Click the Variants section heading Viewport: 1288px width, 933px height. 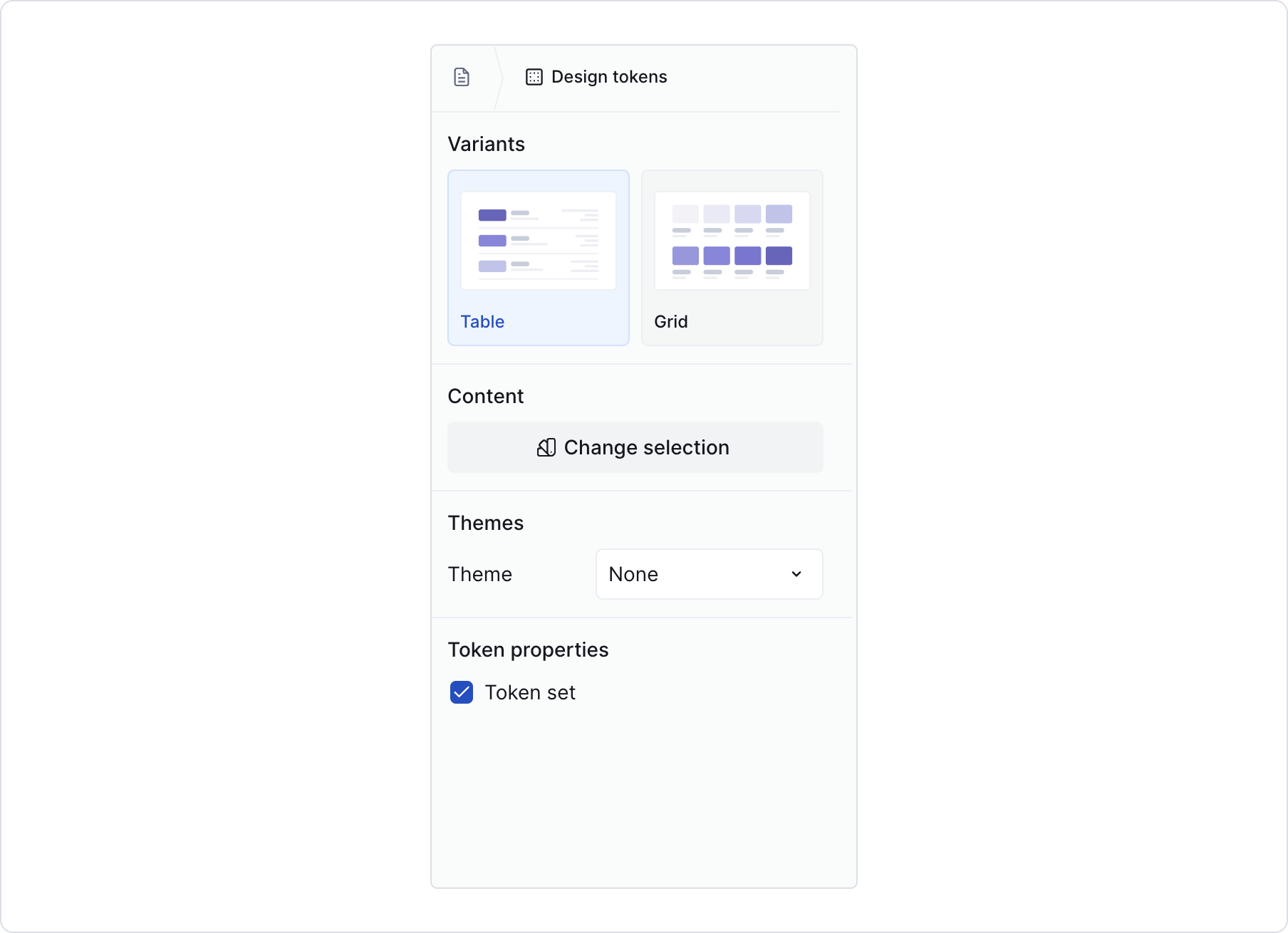pos(486,144)
